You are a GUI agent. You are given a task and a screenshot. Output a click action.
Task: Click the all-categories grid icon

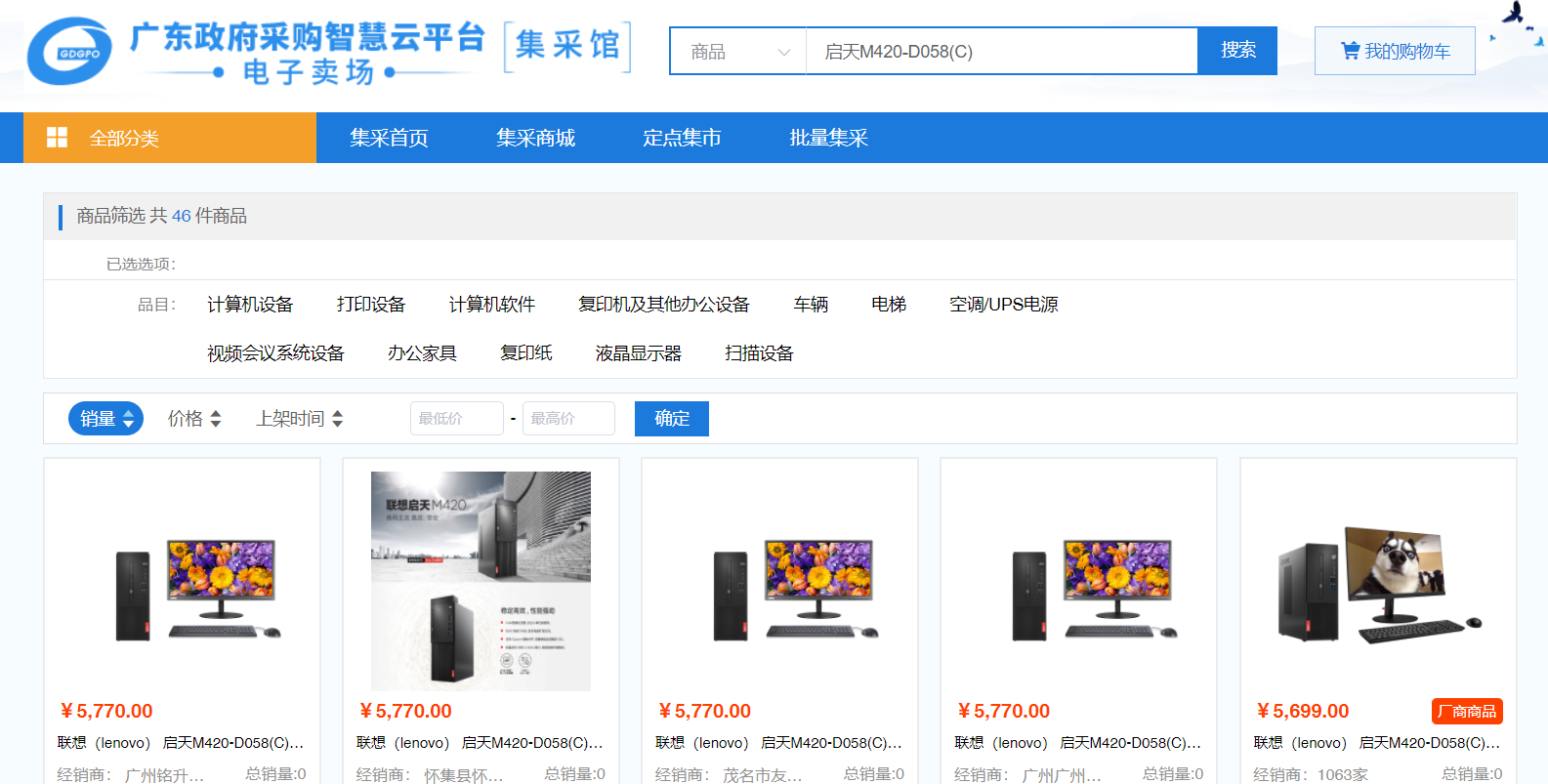(58, 138)
